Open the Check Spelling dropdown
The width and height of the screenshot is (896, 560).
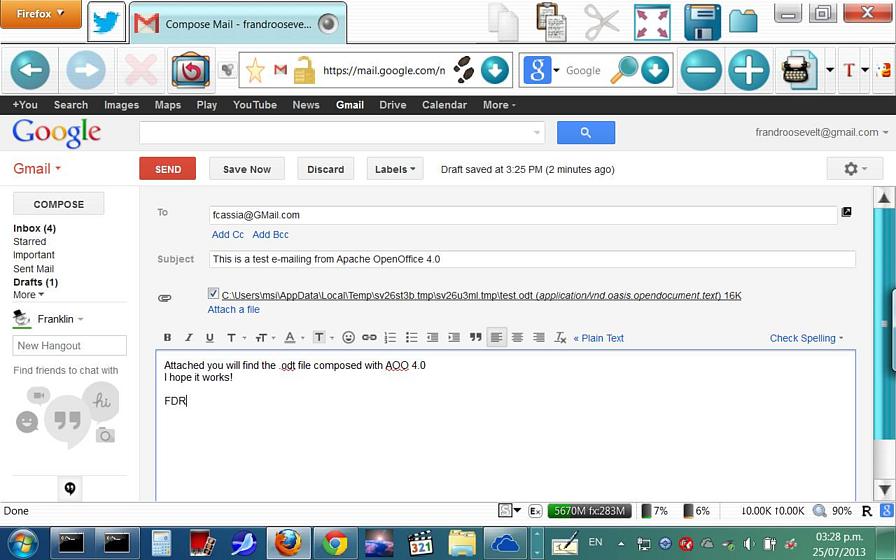coord(806,338)
